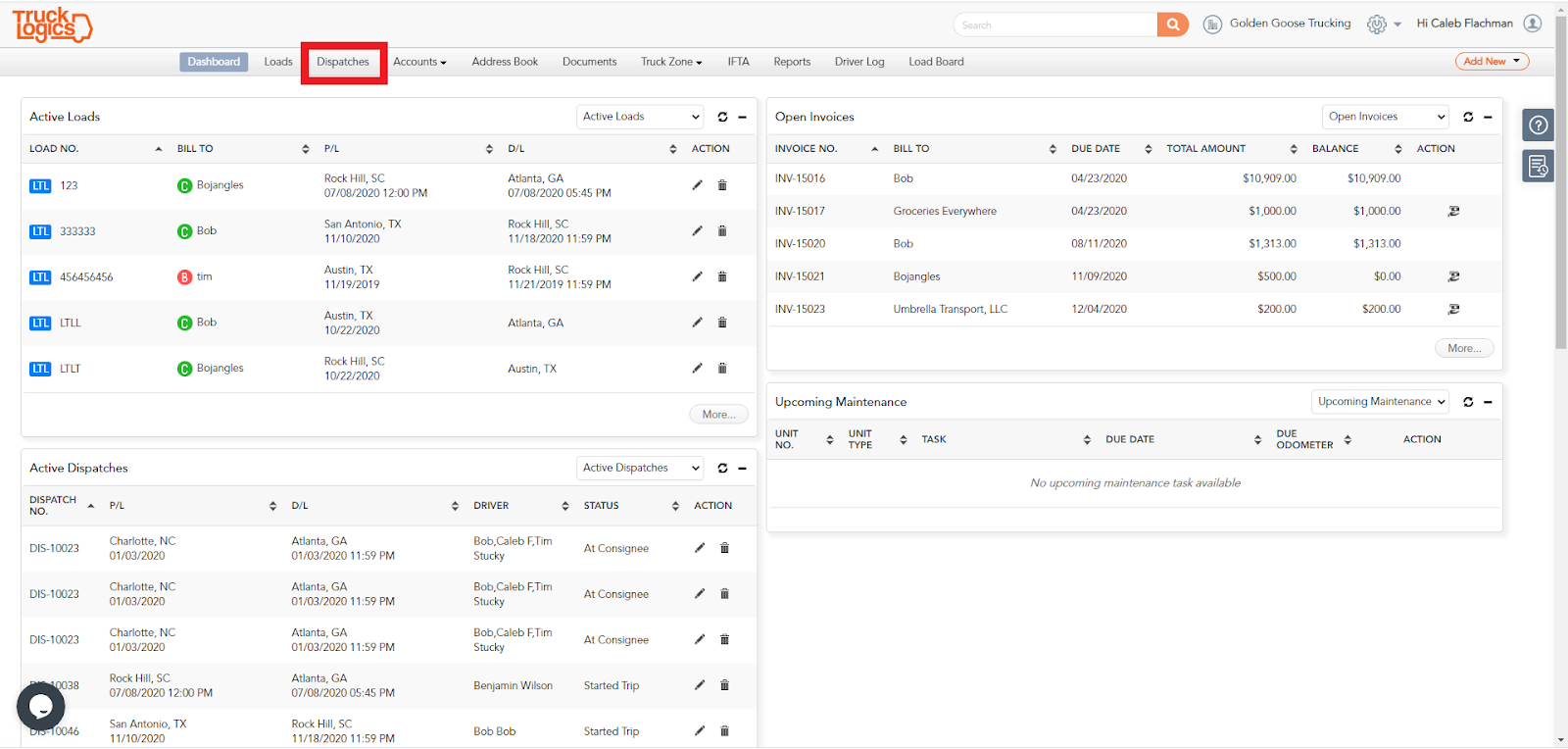The image size is (1568, 749).
Task: Refresh the Upcoming Maintenance panel
Action: pos(1468,402)
